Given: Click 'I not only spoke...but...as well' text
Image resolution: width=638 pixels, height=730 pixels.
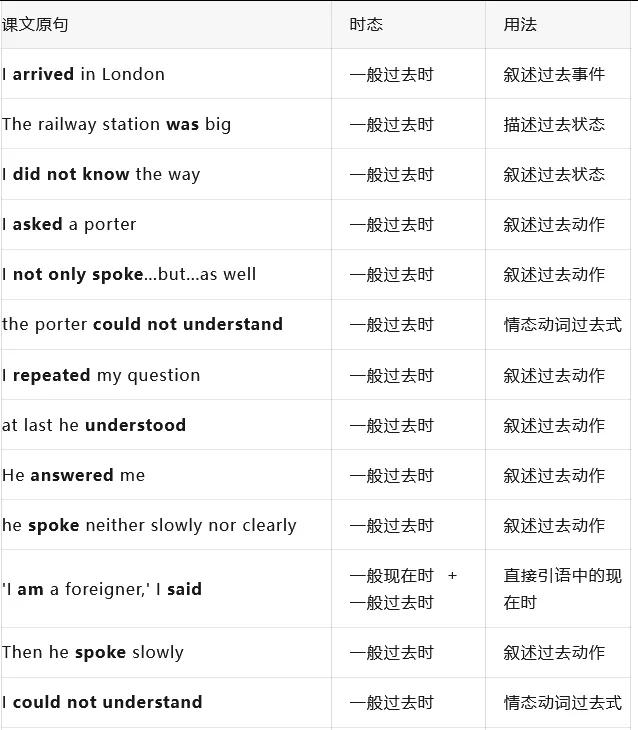Looking at the screenshot, I should (x=129, y=274).
